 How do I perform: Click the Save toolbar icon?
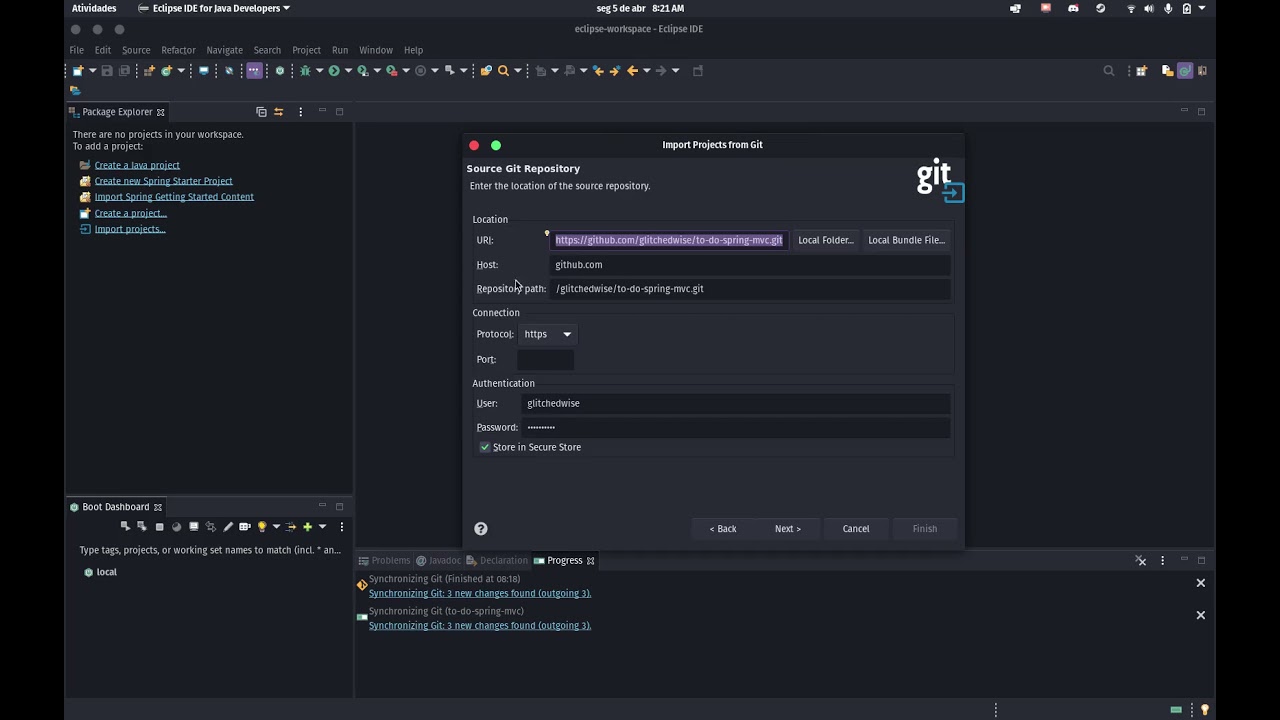[107, 70]
